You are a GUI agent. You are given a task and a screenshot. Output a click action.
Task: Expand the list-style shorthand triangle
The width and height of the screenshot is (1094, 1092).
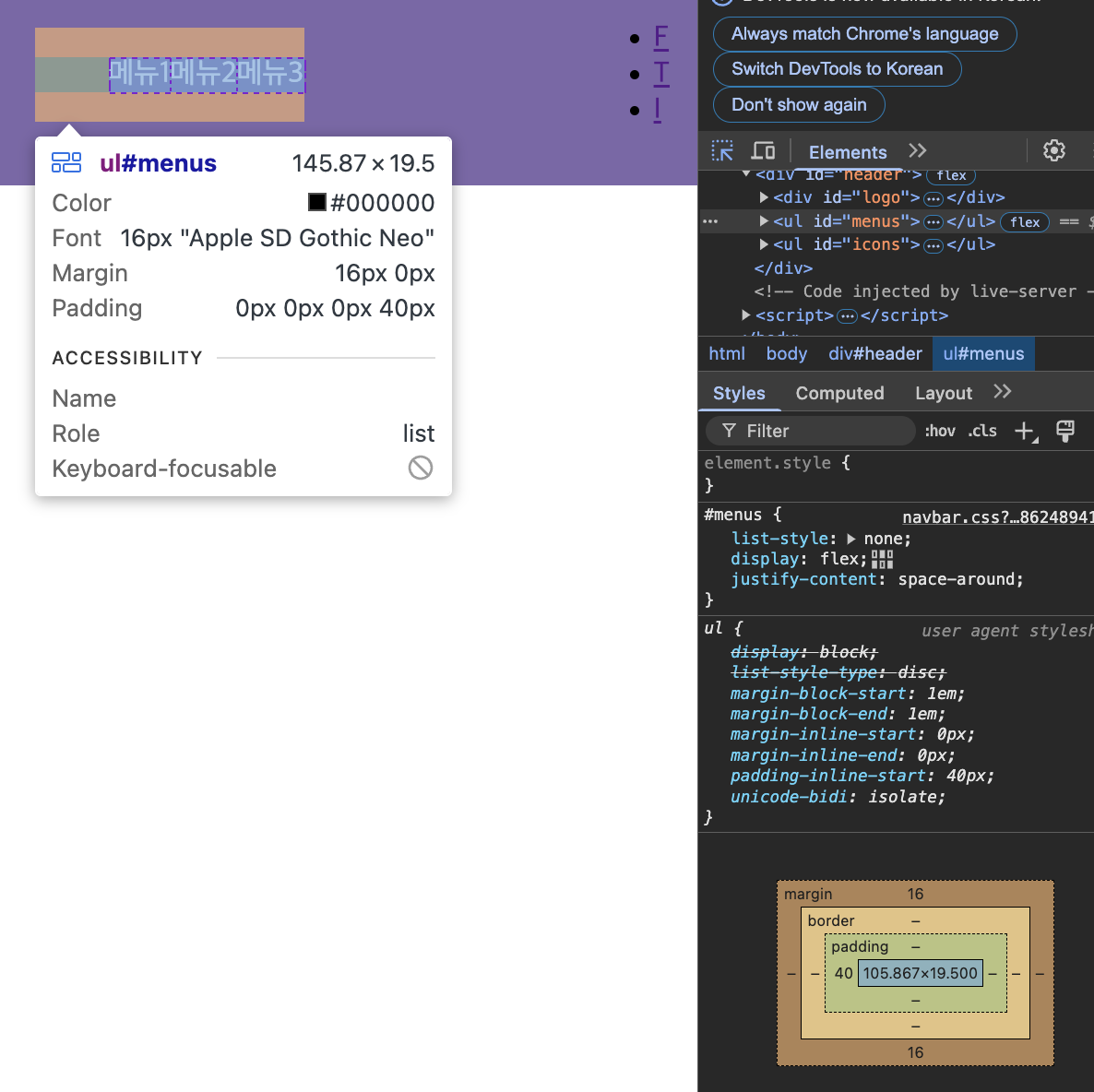(x=851, y=539)
